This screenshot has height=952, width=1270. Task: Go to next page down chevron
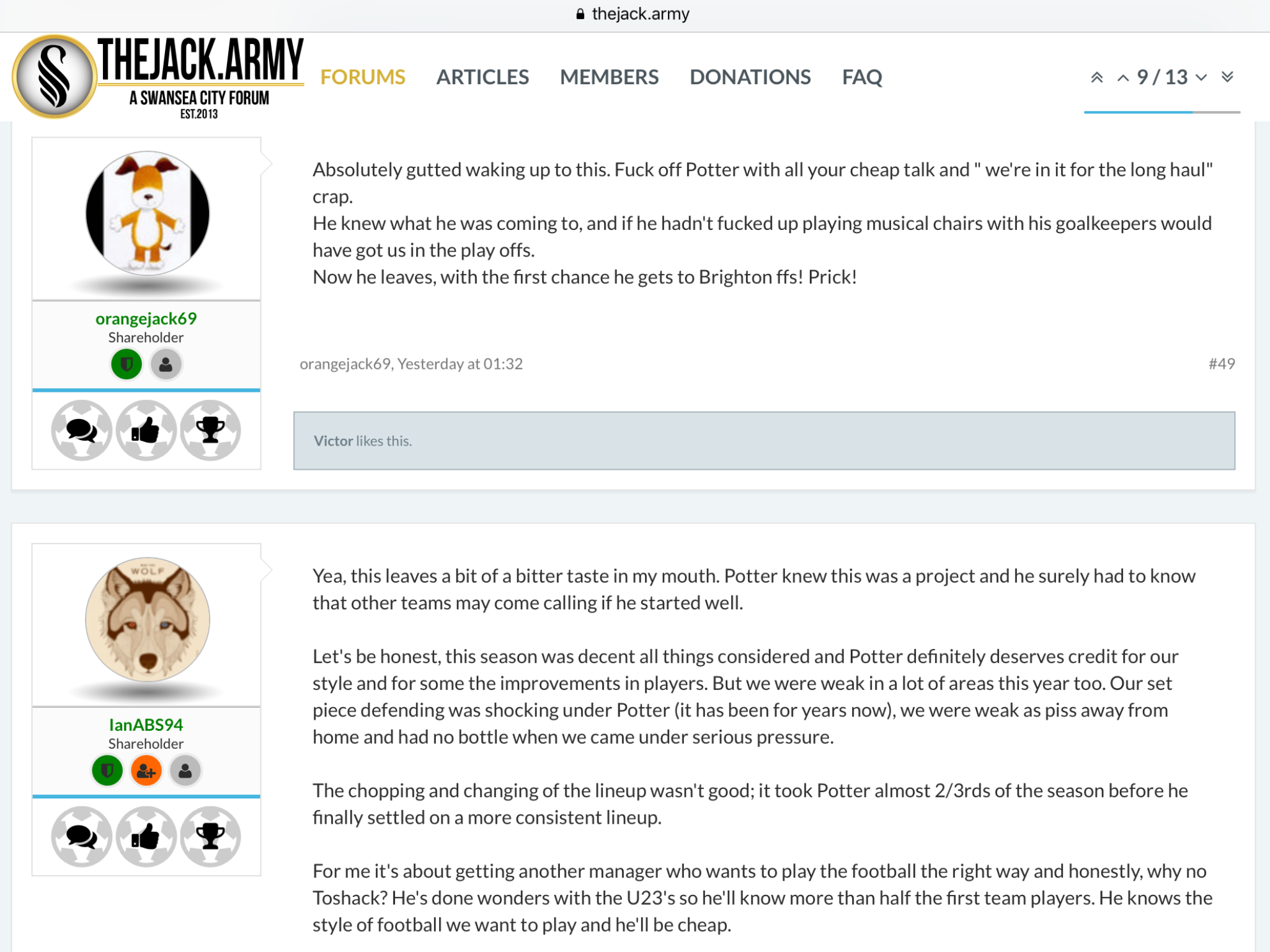[1201, 78]
